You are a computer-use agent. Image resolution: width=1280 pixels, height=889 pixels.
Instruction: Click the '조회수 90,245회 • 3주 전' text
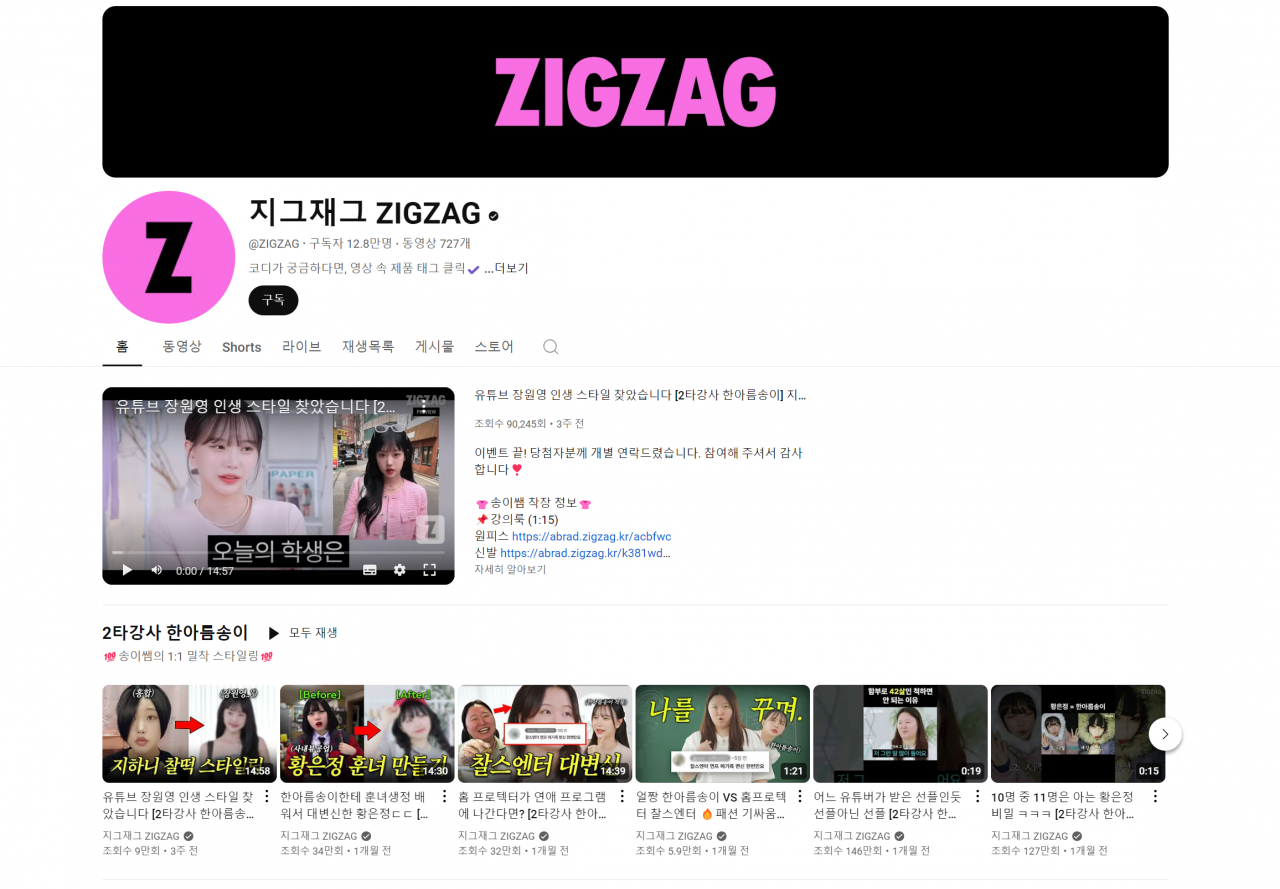point(529,424)
